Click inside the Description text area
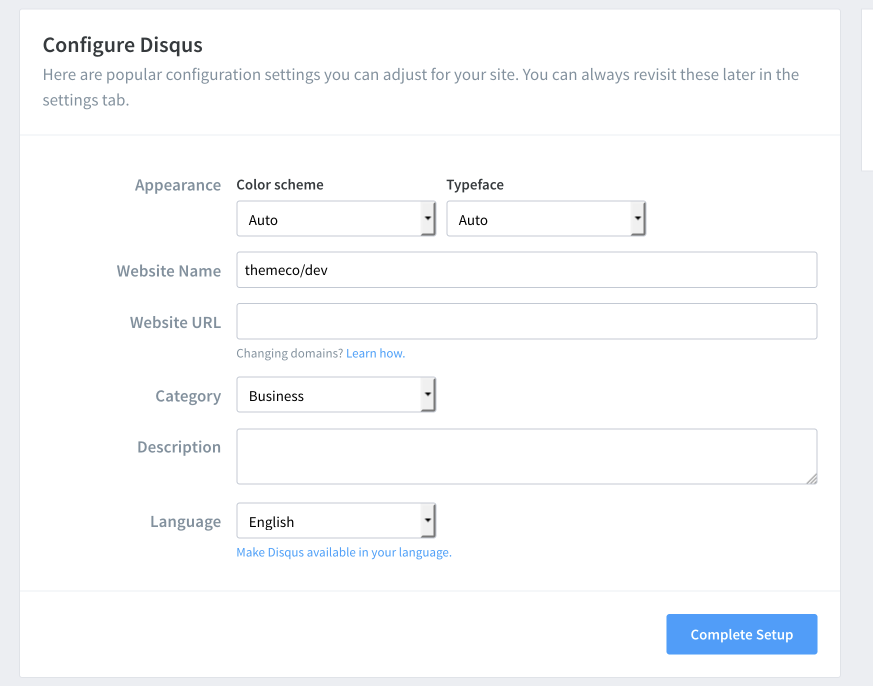 (527, 457)
